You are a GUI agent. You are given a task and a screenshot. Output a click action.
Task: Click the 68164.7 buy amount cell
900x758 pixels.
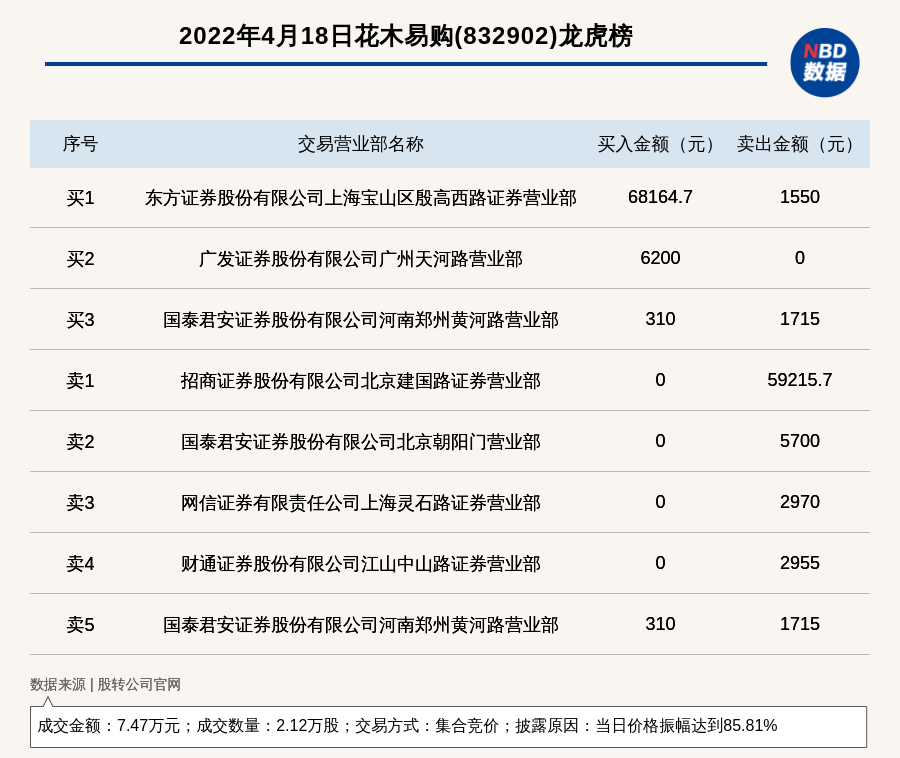point(660,197)
